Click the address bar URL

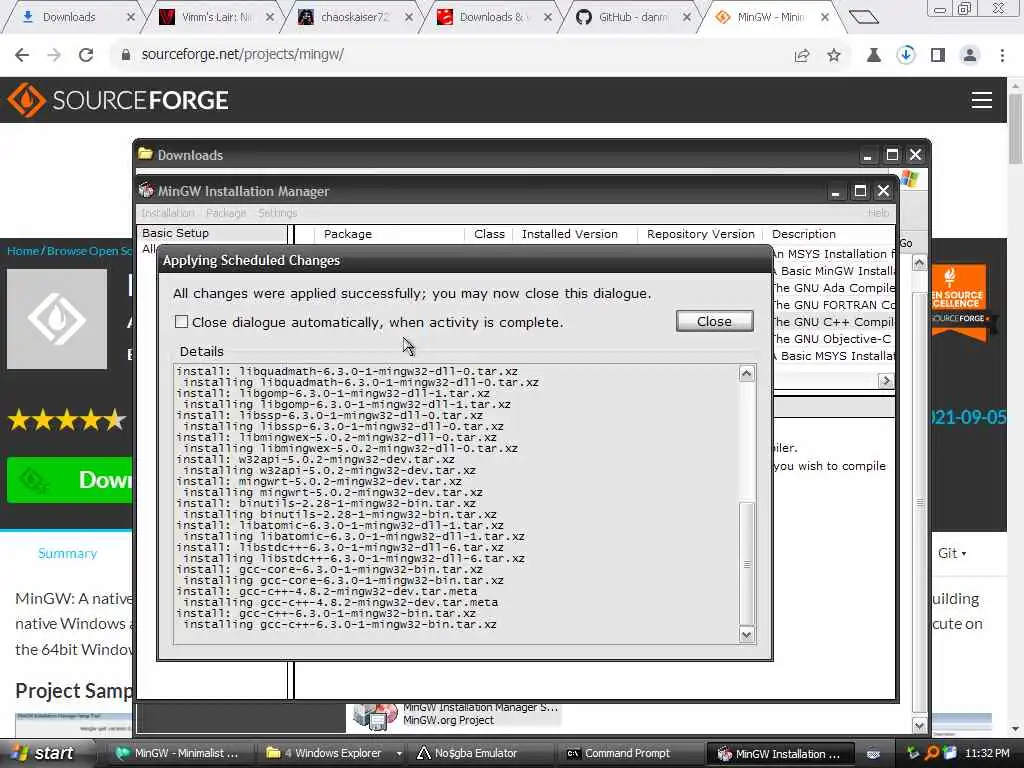click(243, 55)
